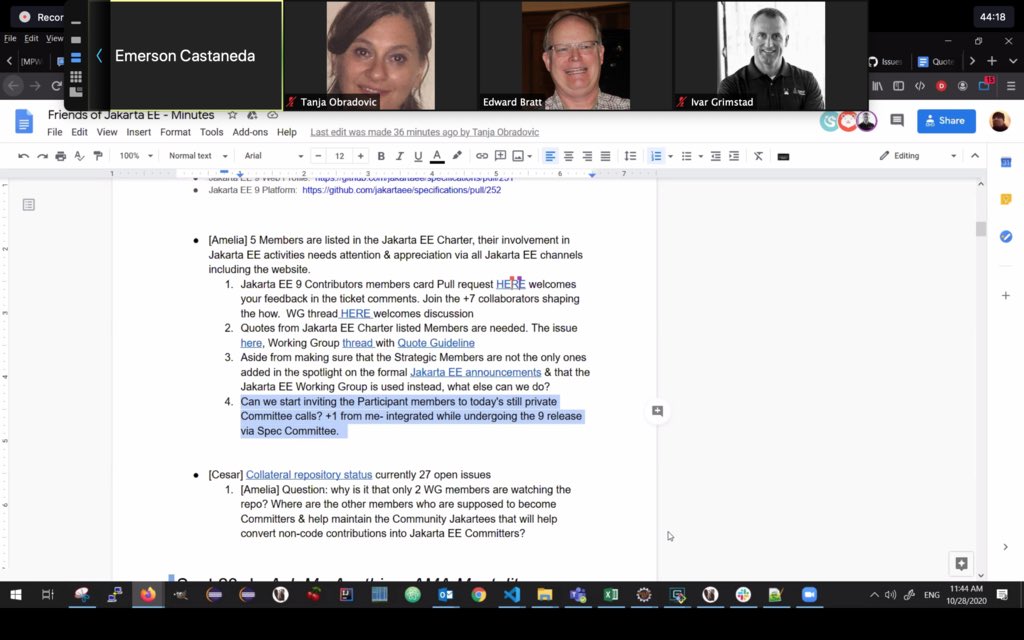Screen dimensions: 1024x640
Task: Open the Arial font dropdown
Action: (274, 156)
